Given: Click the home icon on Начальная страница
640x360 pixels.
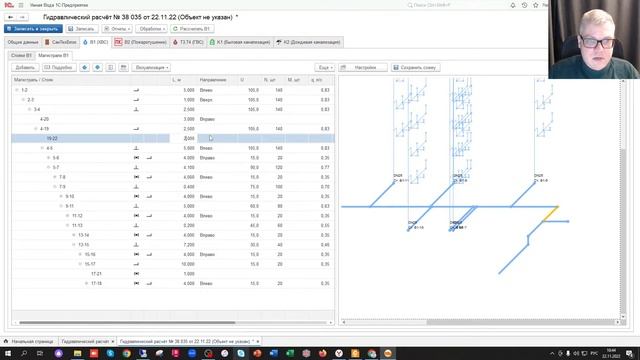Looking at the screenshot, I should coord(6,341).
